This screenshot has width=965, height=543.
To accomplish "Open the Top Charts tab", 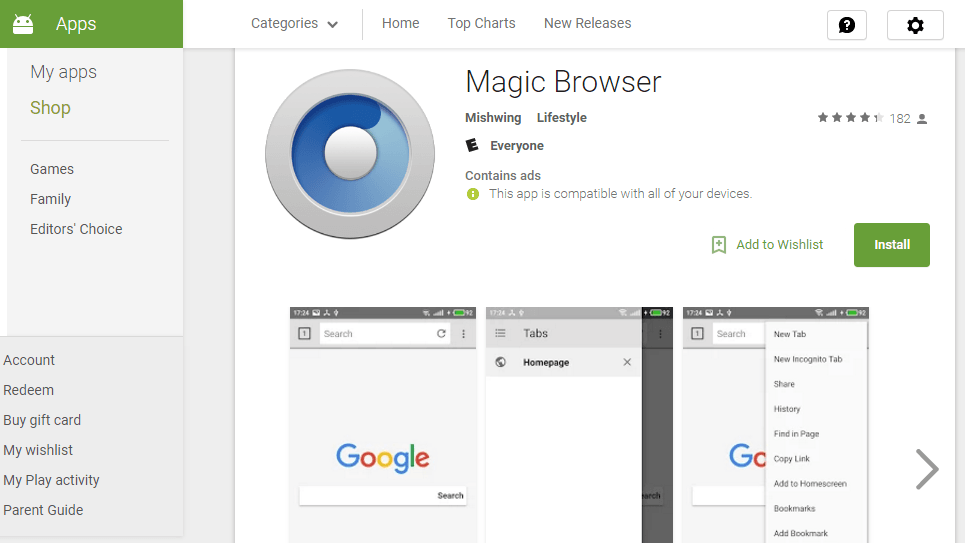I will coord(481,23).
